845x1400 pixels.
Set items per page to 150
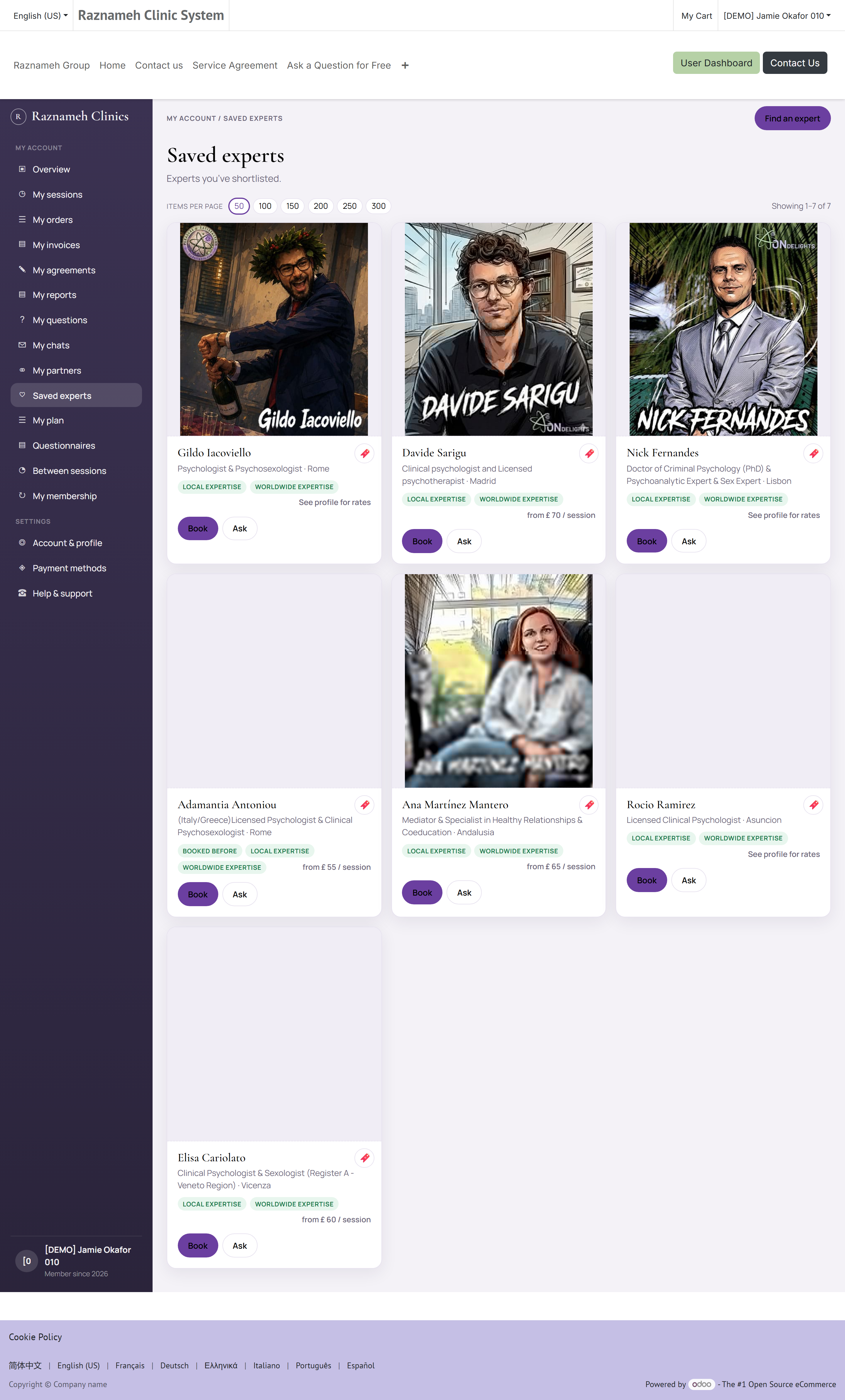[293, 206]
